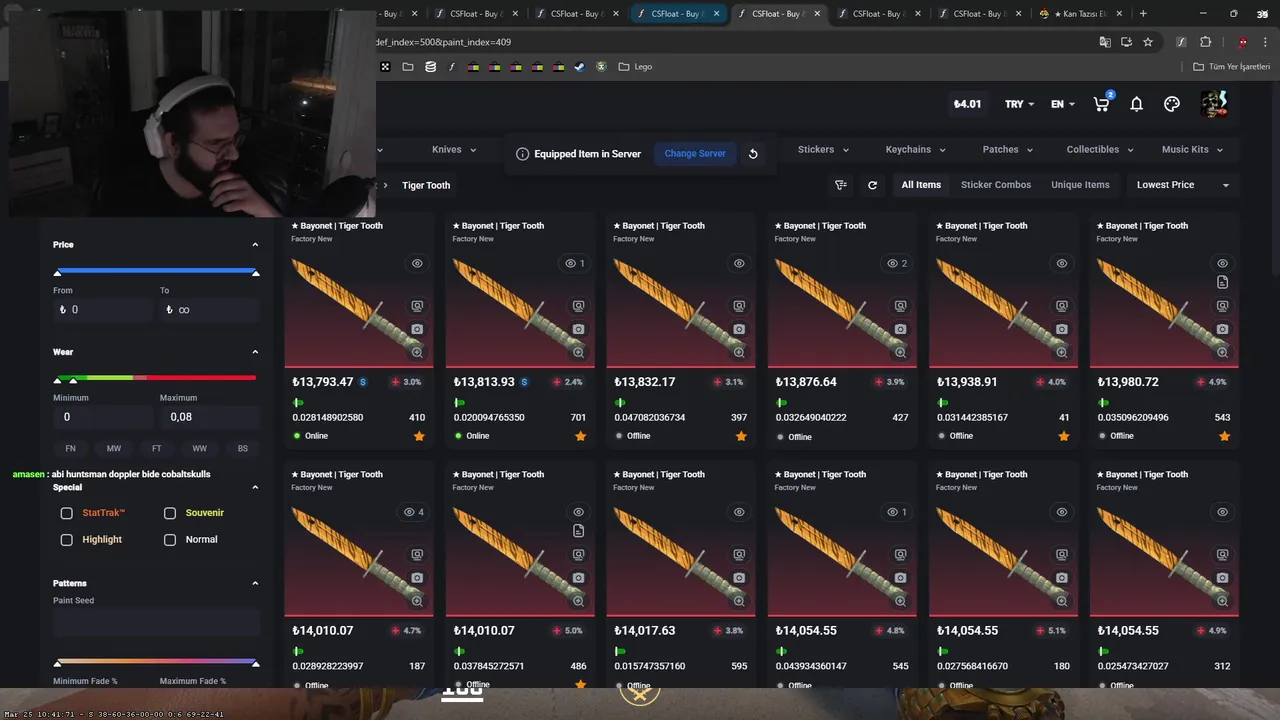Toggle watch eye on ₺13,876.64 Bayonet

click(897, 264)
